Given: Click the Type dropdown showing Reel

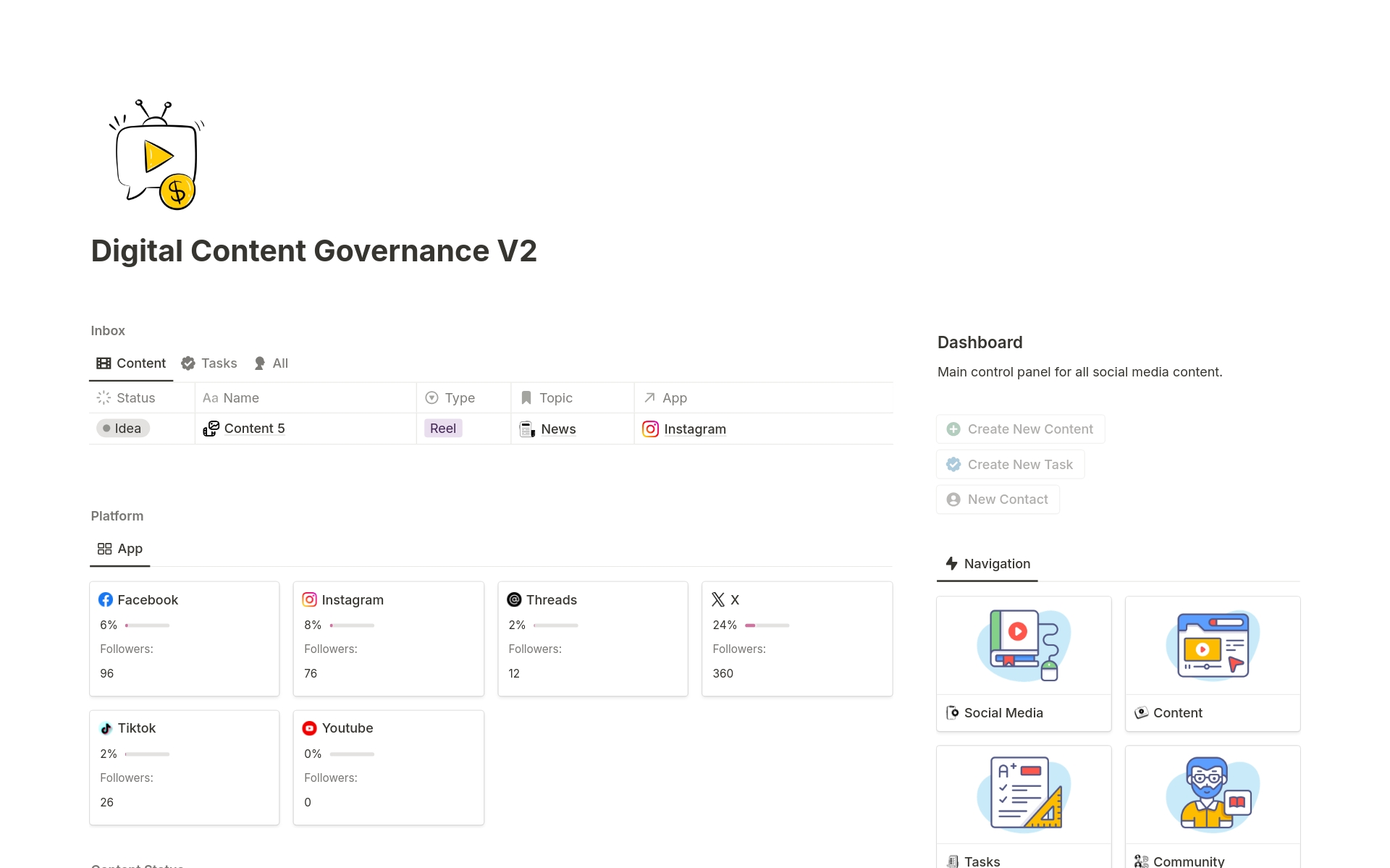Looking at the screenshot, I should tap(443, 428).
